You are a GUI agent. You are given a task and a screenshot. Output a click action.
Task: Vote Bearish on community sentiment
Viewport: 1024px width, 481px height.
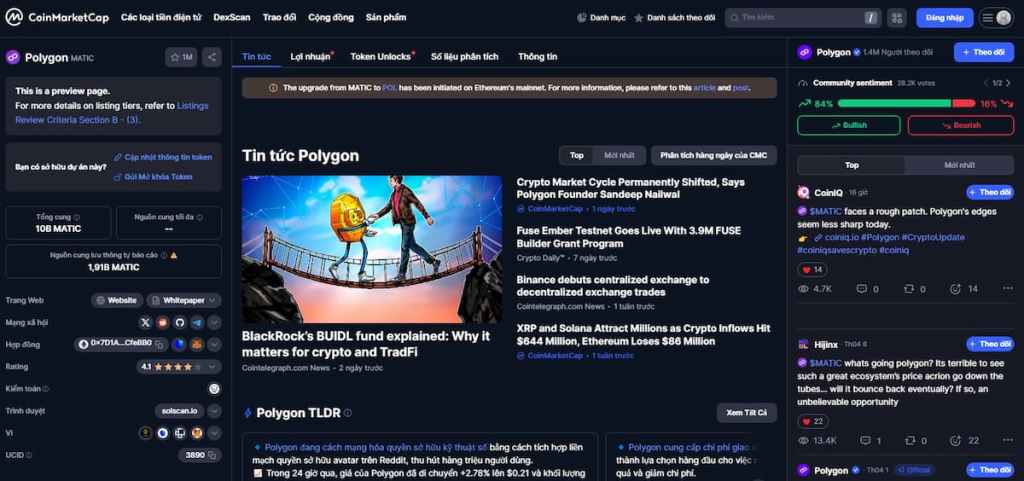pos(961,125)
